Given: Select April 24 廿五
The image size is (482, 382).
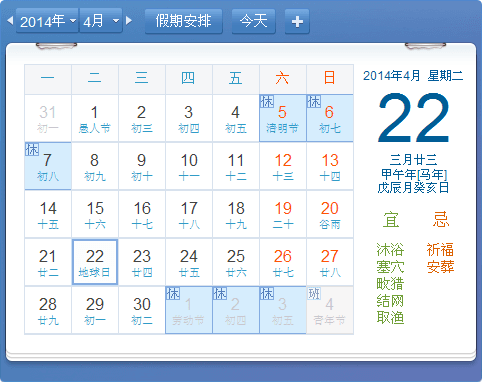Looking at the screenshot, I should [x=189, y=262].
